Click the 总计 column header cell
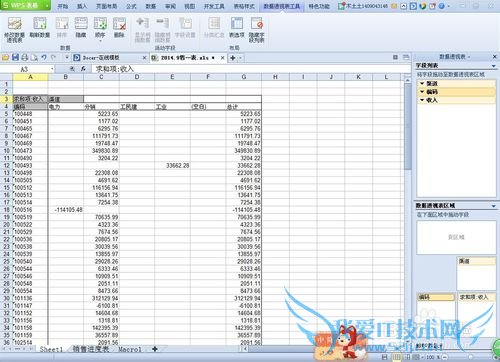This screenshot has width=500, height=362. (x=244, y=107)
